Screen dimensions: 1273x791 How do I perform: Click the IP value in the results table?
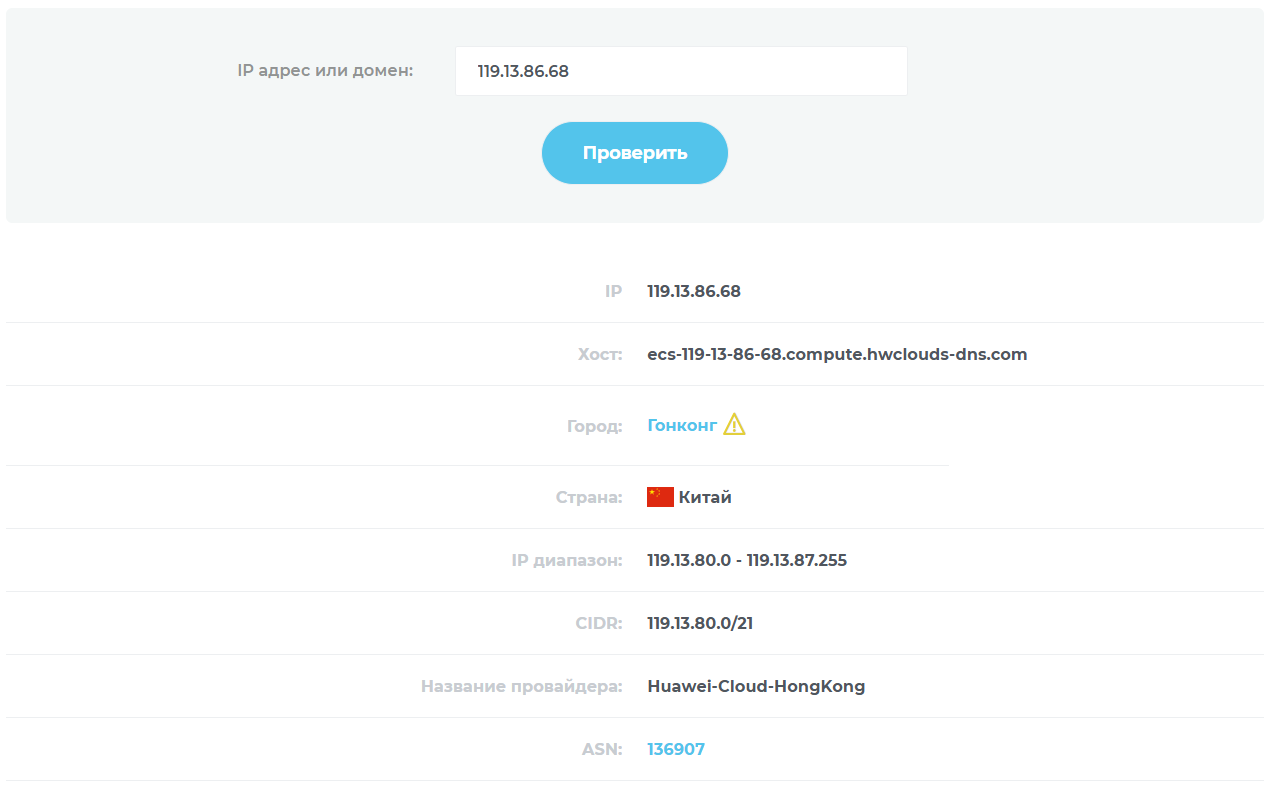694,291
